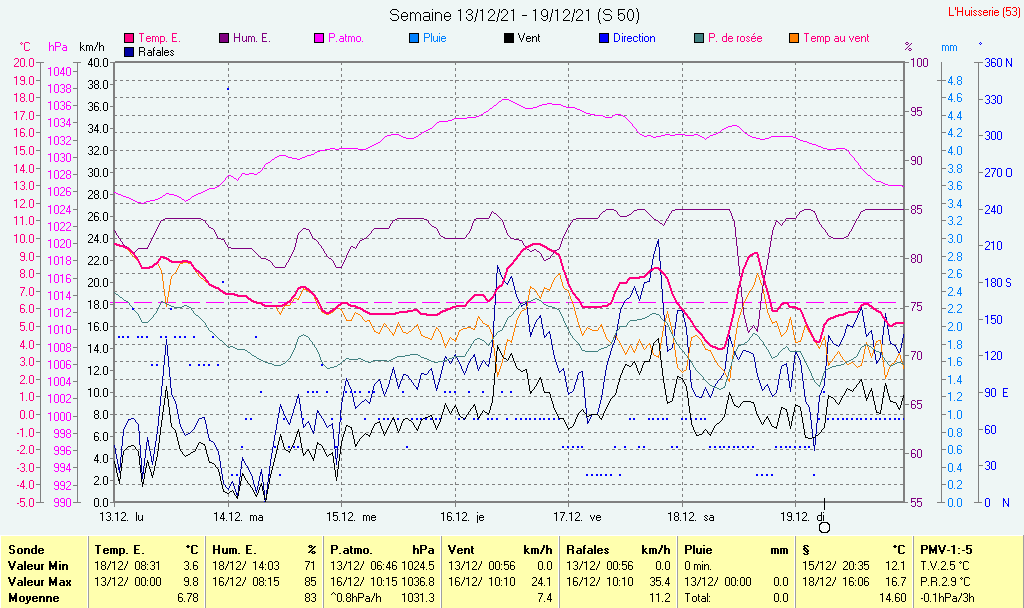Image resolution: width=1024 pixels, height=608 pixels.
Task: Click the maximum gust value '35.4'
Action: 660,582
